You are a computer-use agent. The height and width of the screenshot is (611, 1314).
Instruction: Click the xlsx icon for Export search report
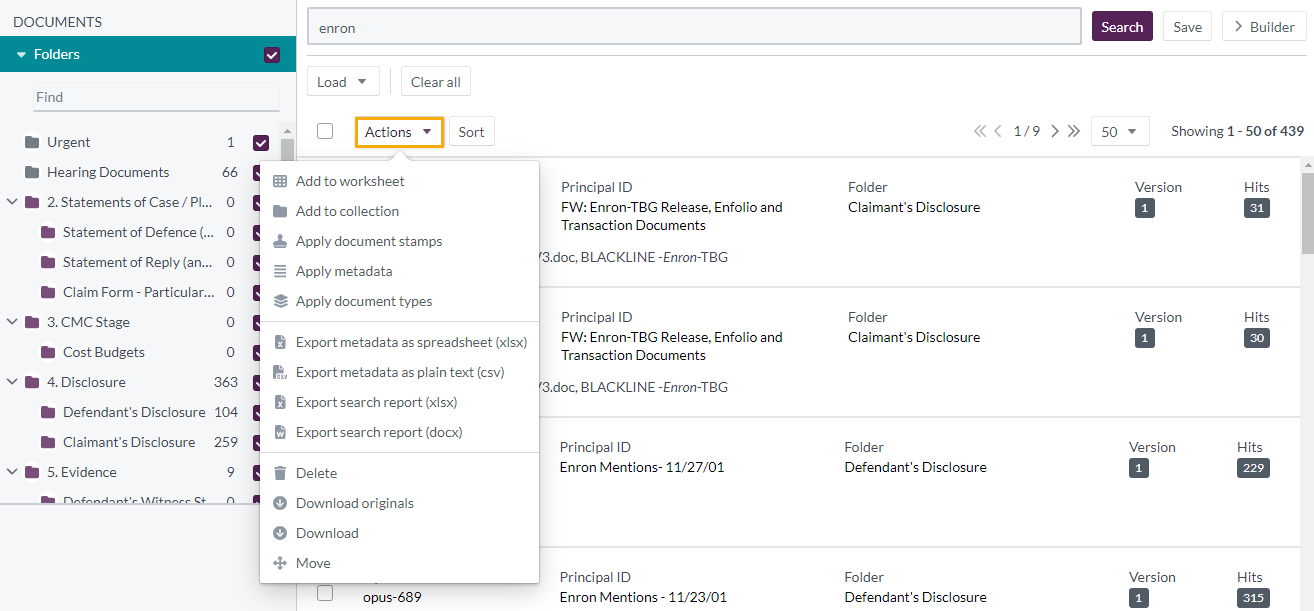click(x=280, y=402)
